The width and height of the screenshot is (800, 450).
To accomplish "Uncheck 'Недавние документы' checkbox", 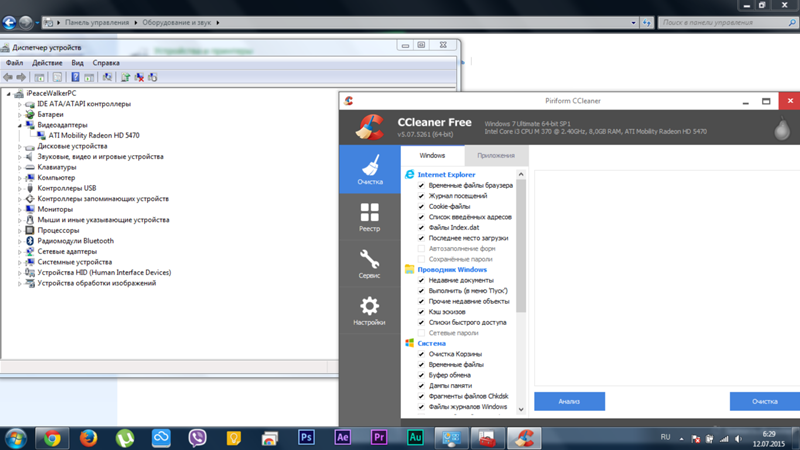I will click(x=421, y=280).
